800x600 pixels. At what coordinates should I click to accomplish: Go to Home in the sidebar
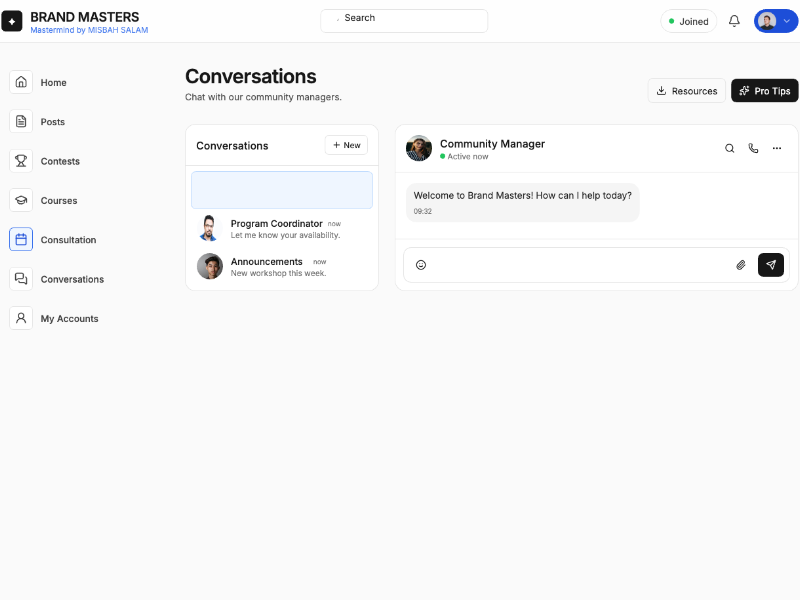53,82
